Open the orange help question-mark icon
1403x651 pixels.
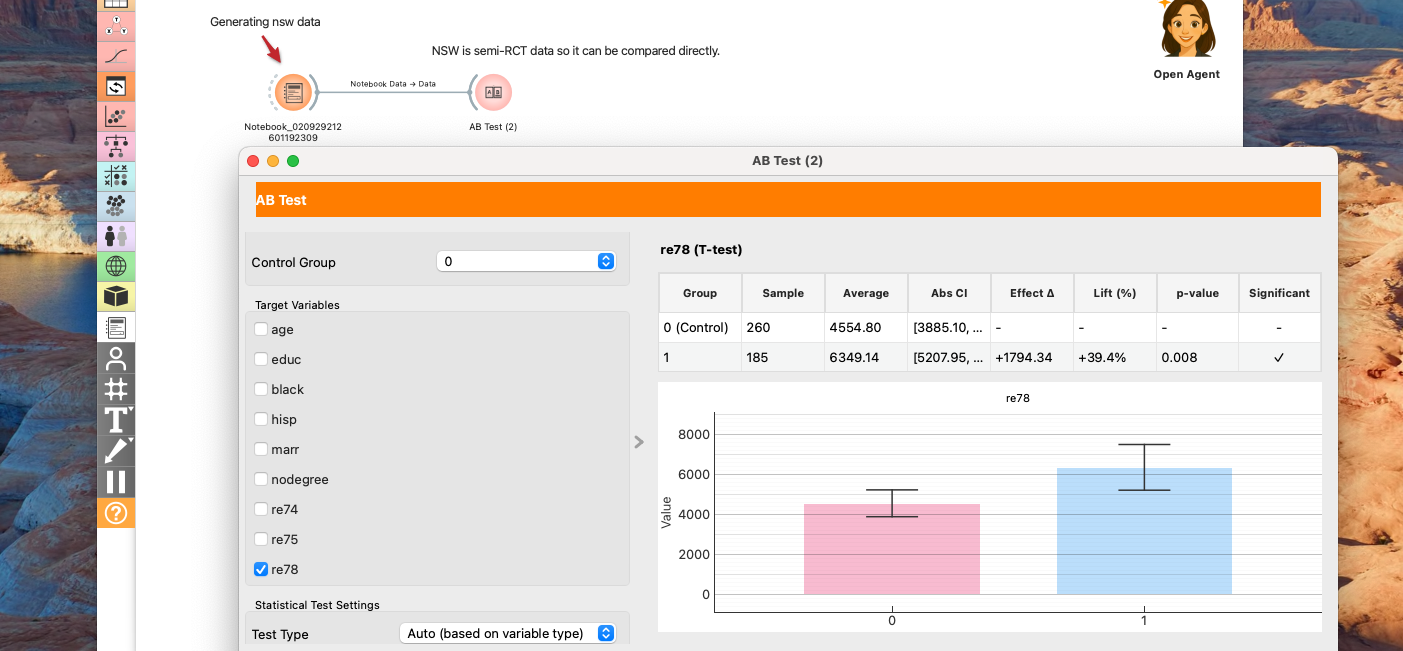[x=116, y=513]
